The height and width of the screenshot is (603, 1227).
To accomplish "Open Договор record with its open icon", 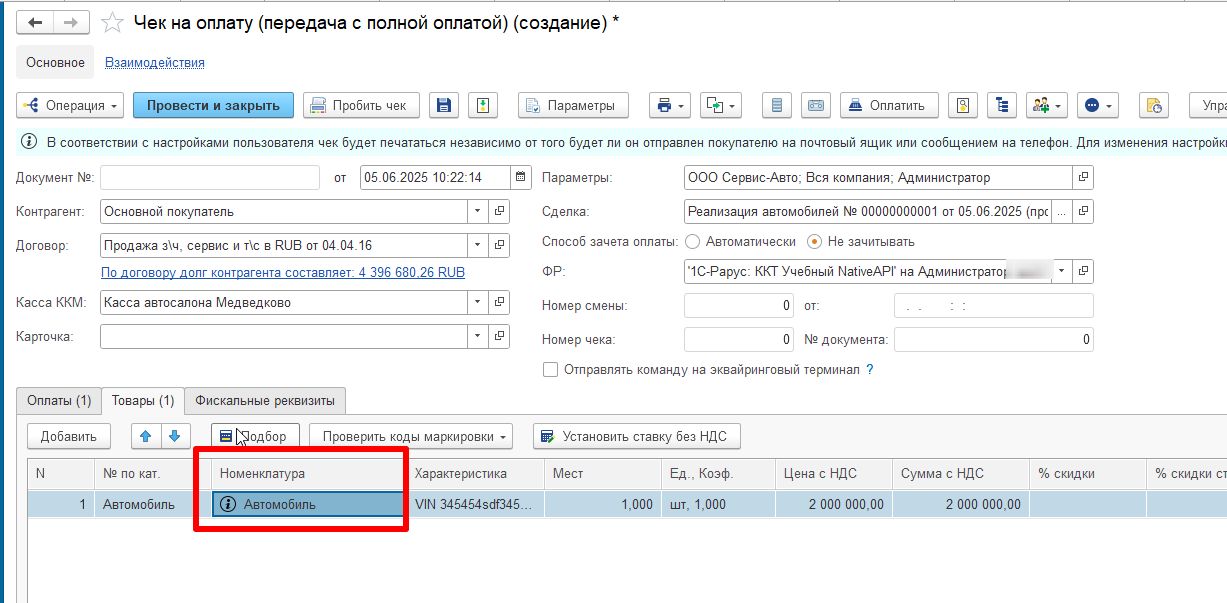I will point(500,245).
